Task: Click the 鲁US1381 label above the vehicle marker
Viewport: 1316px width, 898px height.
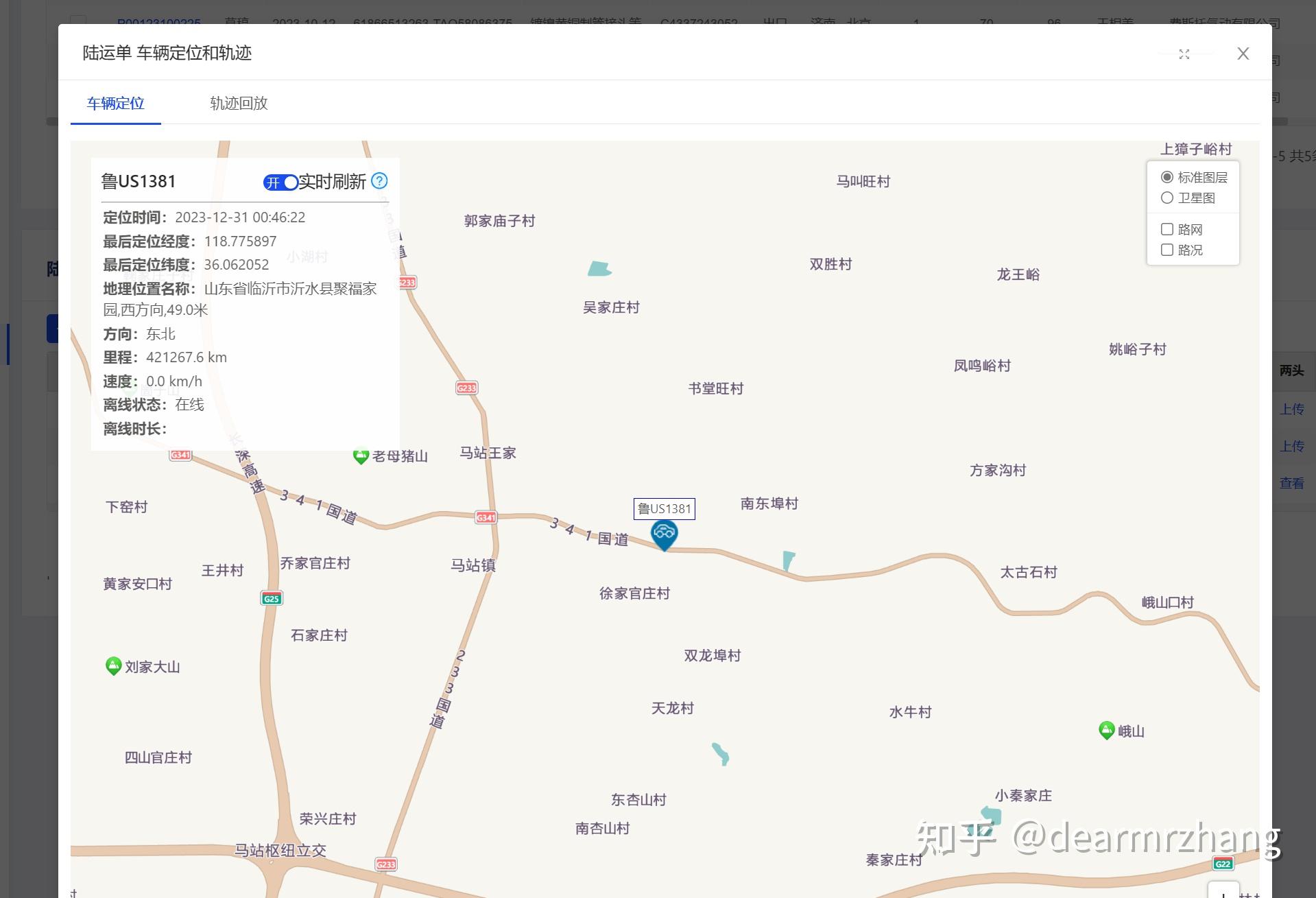Action: click(x=664, y=508)
